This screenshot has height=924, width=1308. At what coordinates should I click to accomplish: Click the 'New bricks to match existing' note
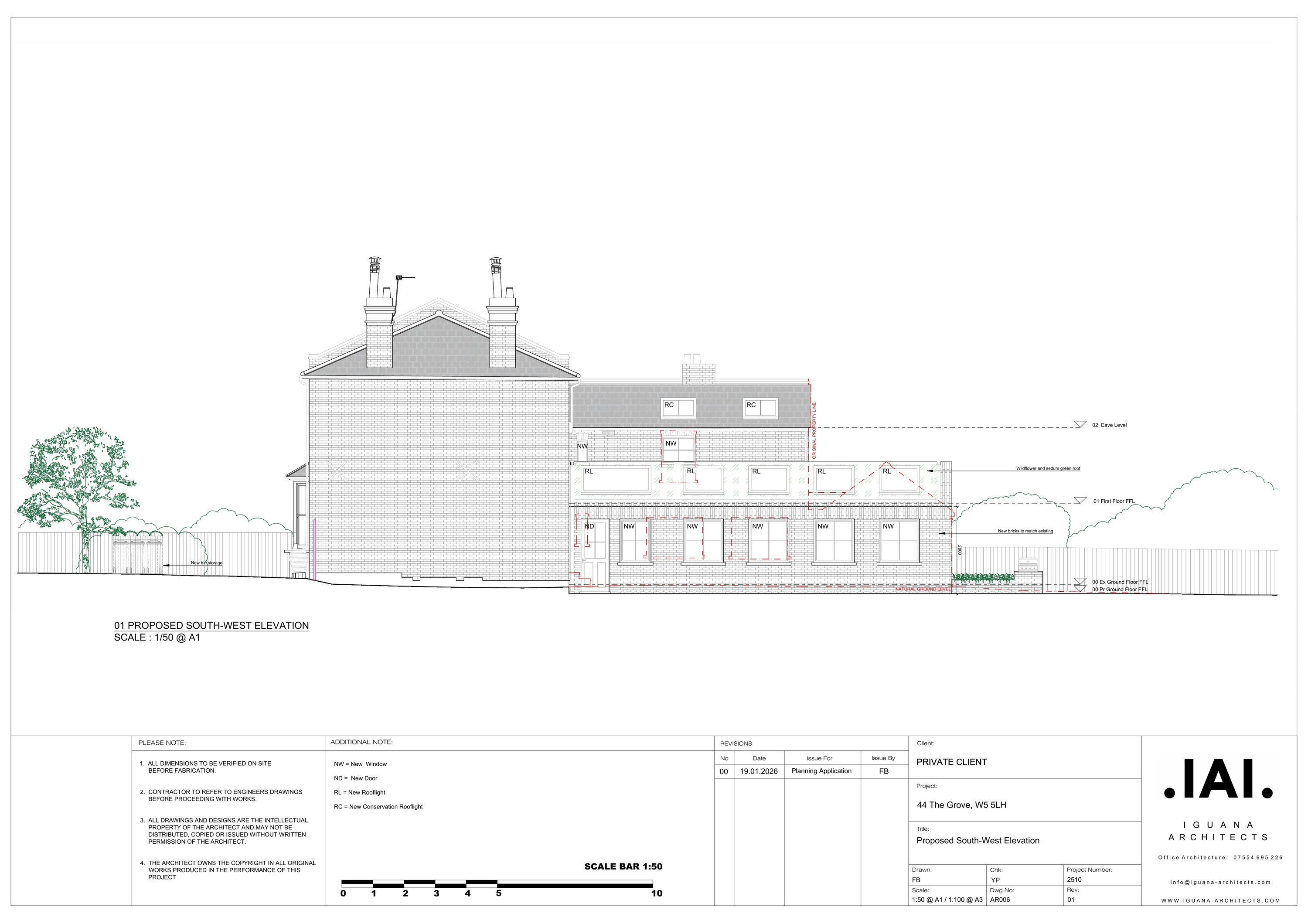pyautogui.click(x=1025, y=531)
